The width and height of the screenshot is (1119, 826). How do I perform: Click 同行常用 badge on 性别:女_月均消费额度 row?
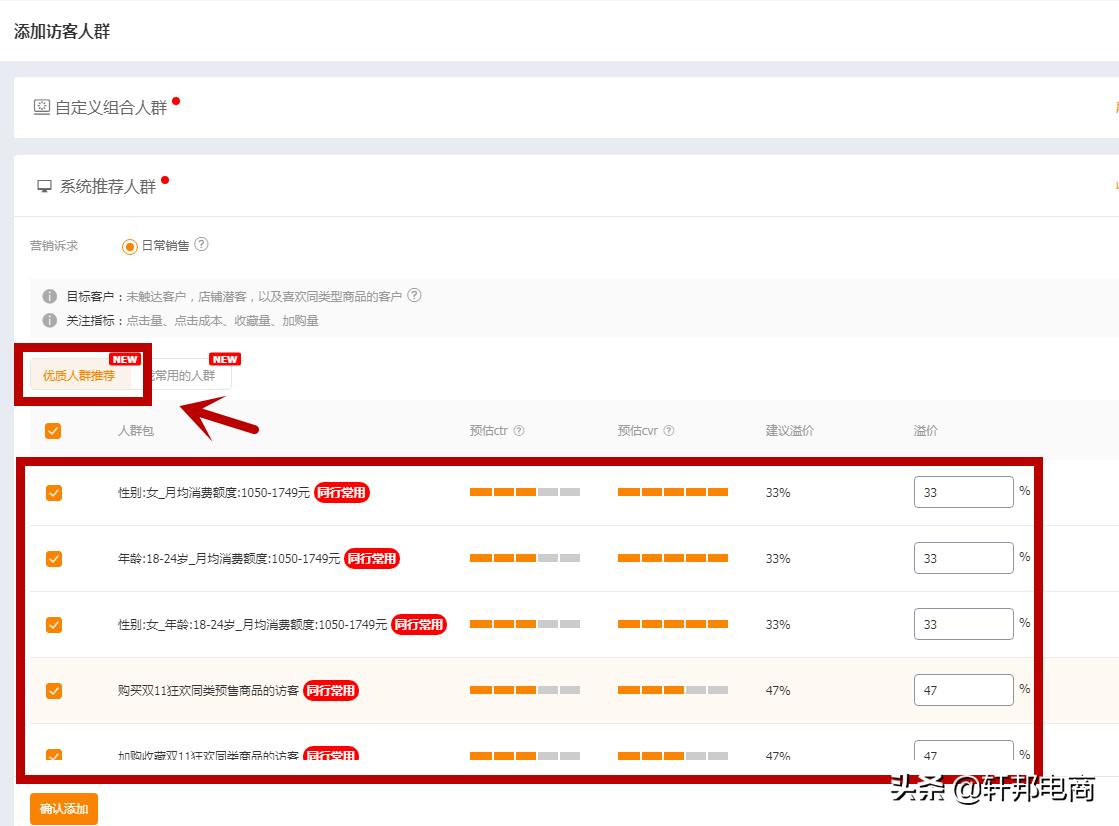pyautogui.click(x=341, y=493)
